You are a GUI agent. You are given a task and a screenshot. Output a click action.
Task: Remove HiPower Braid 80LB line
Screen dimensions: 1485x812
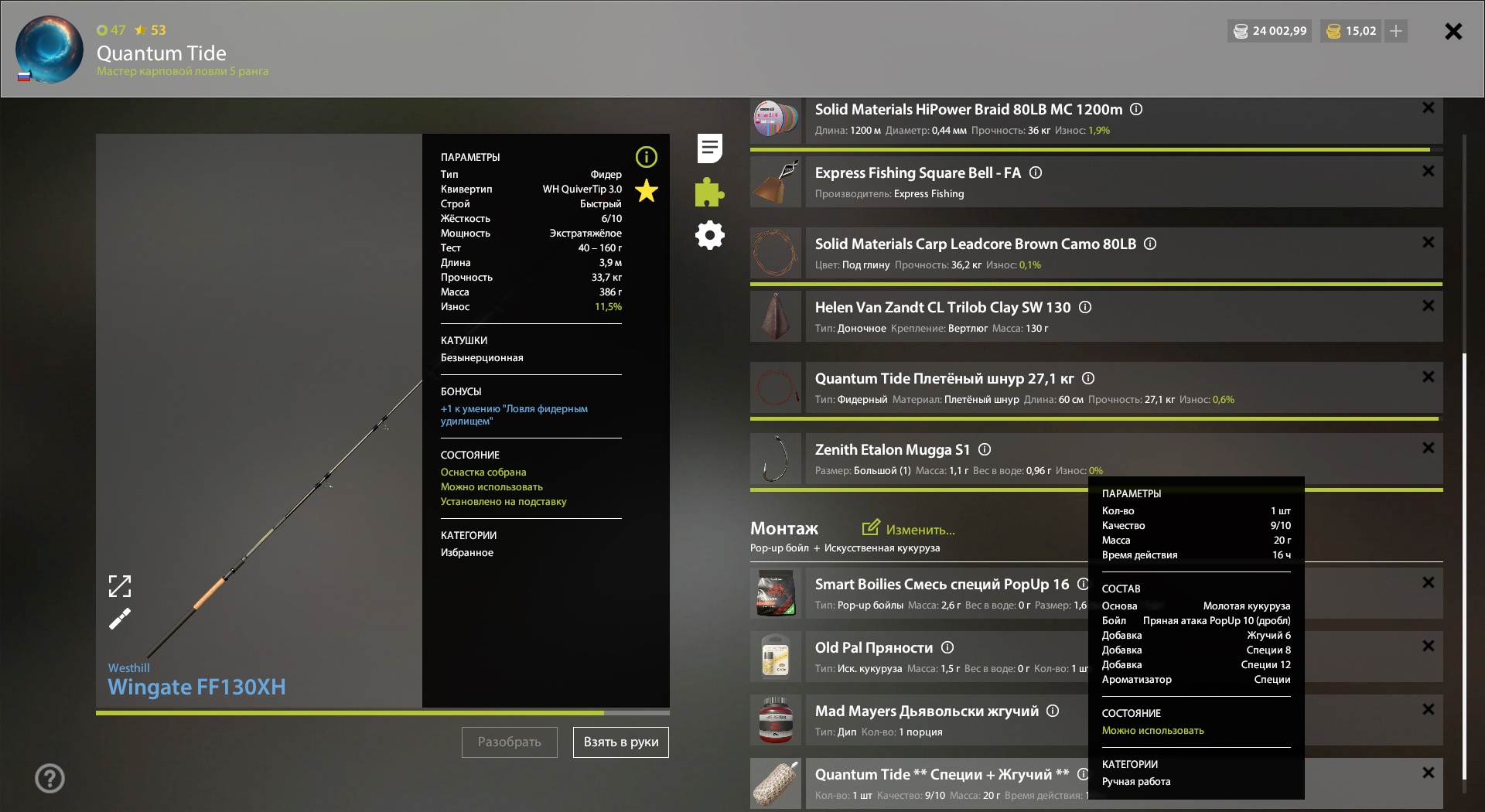coord(1429,108)
